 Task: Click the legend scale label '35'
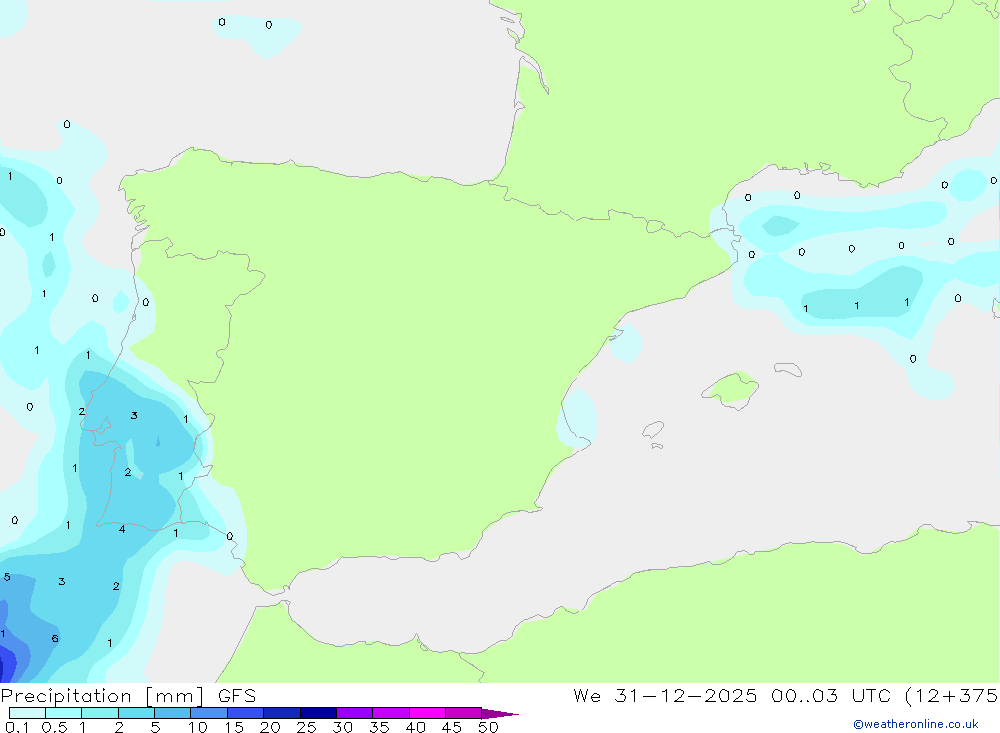[x=379, y=727]
